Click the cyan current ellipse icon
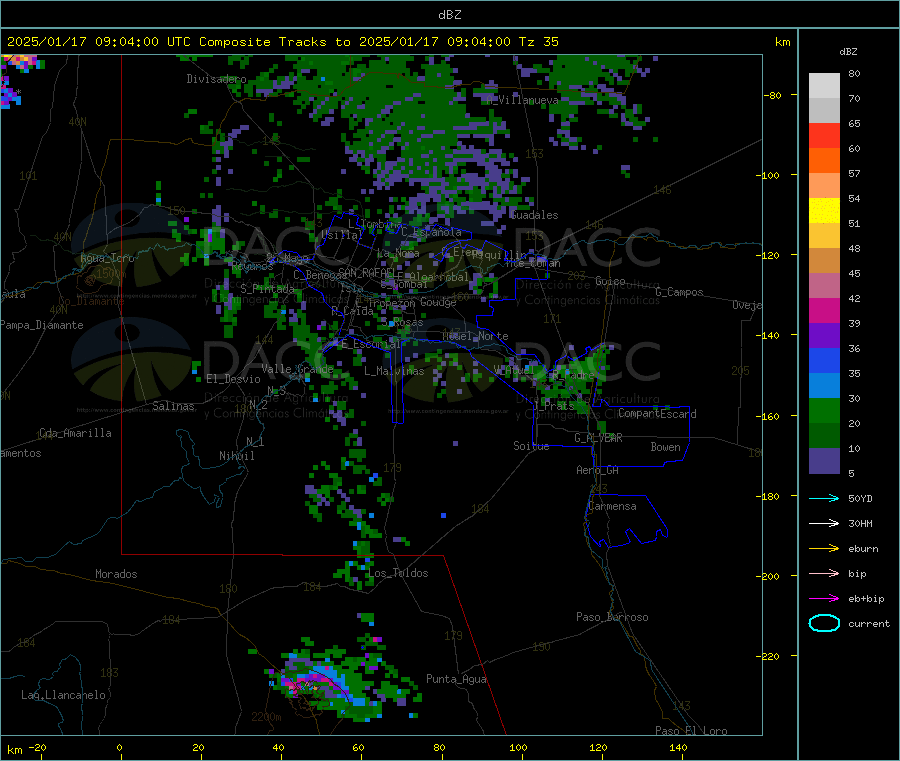The image size is (900, 761). coord(824,623)
